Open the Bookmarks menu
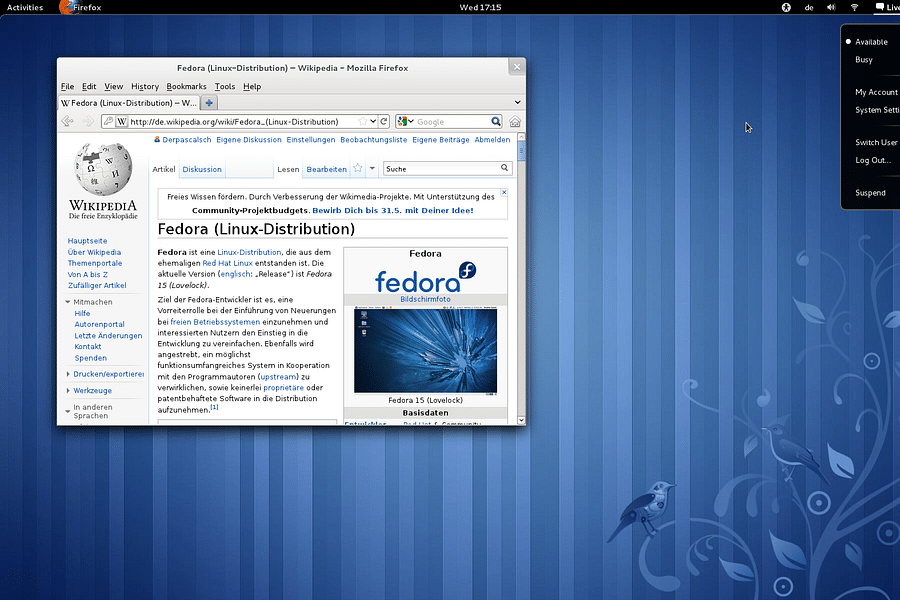Viewport: 900px width, 600px height. pyautogui.click(x=186, y=86)
